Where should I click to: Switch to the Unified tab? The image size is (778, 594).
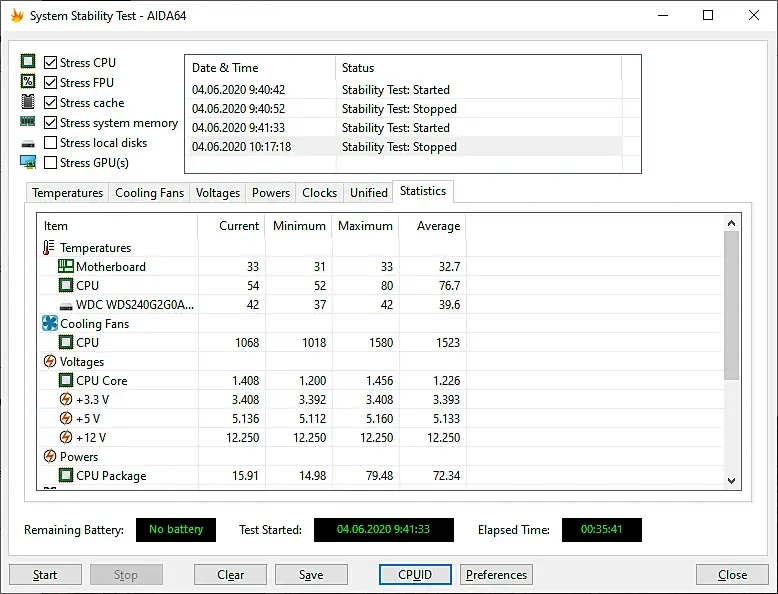(x=369, y=193)
